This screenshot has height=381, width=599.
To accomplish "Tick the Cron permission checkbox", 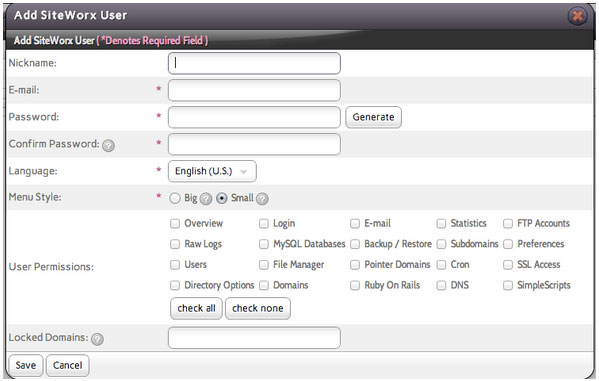I will point(441,265).
